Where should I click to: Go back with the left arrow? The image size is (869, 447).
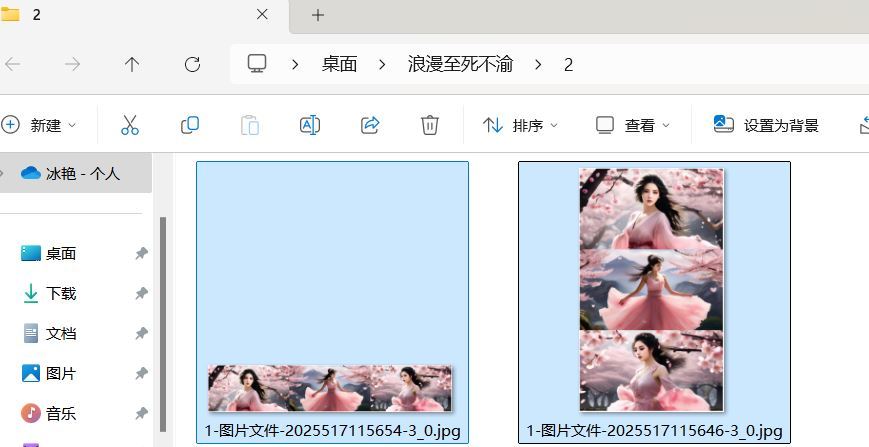click(x=12, y=64)
